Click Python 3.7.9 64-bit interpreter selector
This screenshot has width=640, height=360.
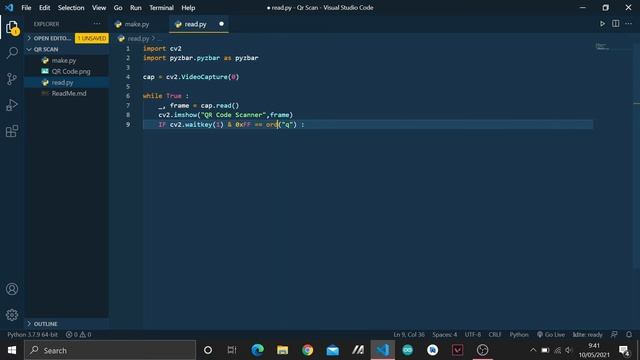[33, 334]
